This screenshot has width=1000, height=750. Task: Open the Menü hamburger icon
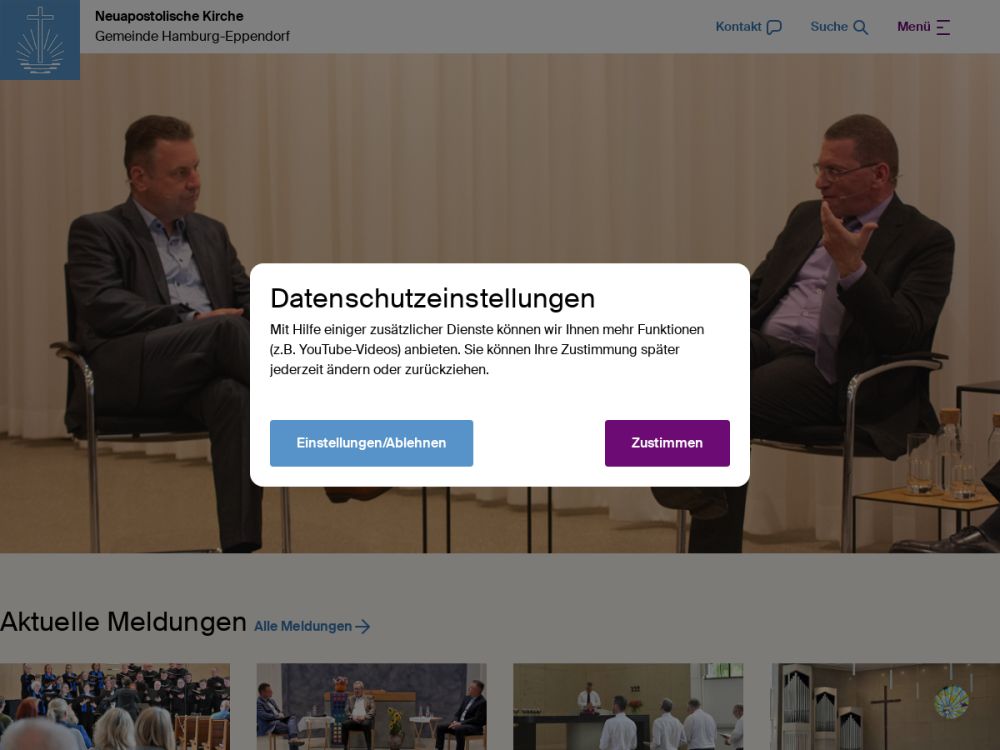pos(943,27)
